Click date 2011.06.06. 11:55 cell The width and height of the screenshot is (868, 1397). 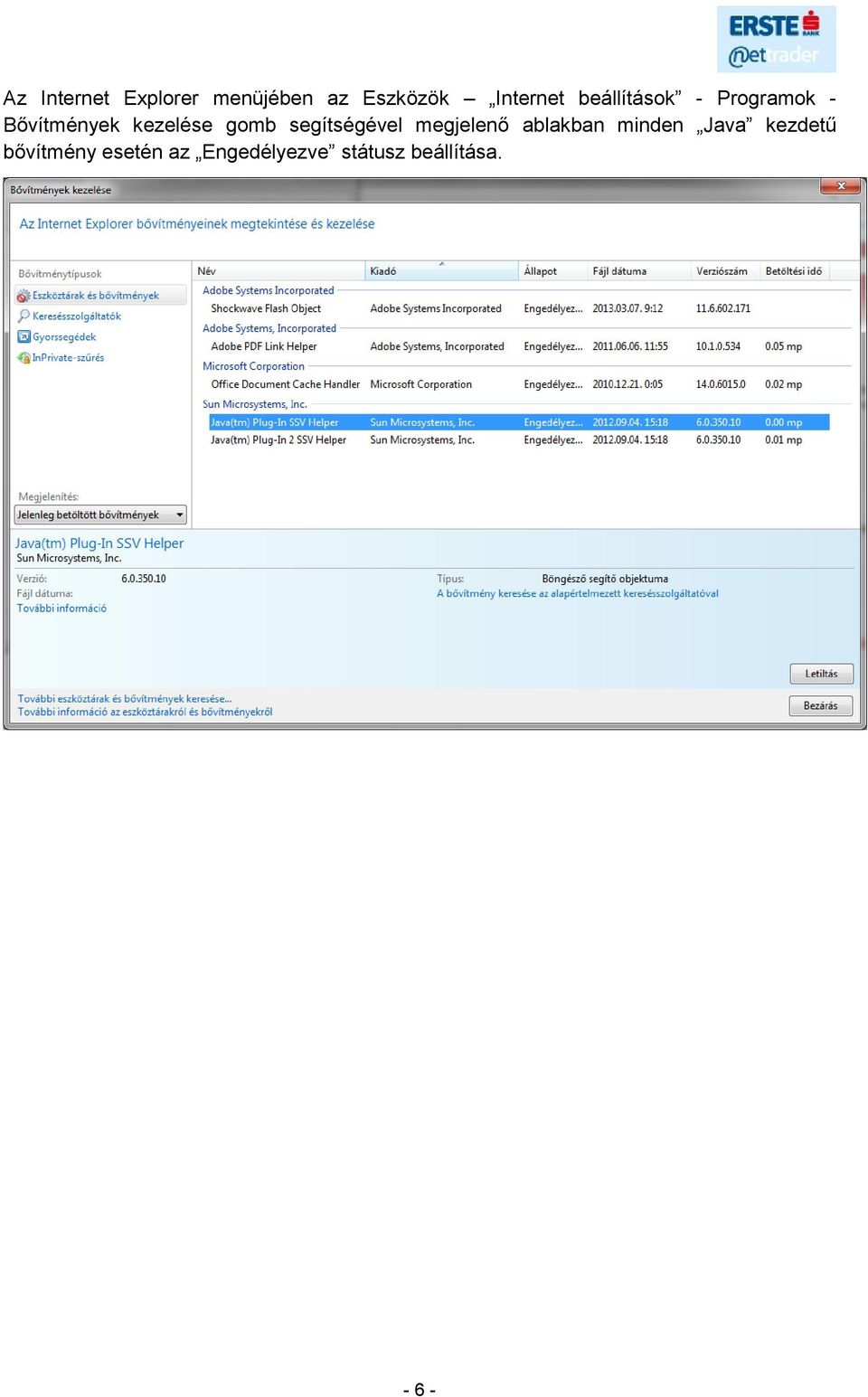point(630,346)
